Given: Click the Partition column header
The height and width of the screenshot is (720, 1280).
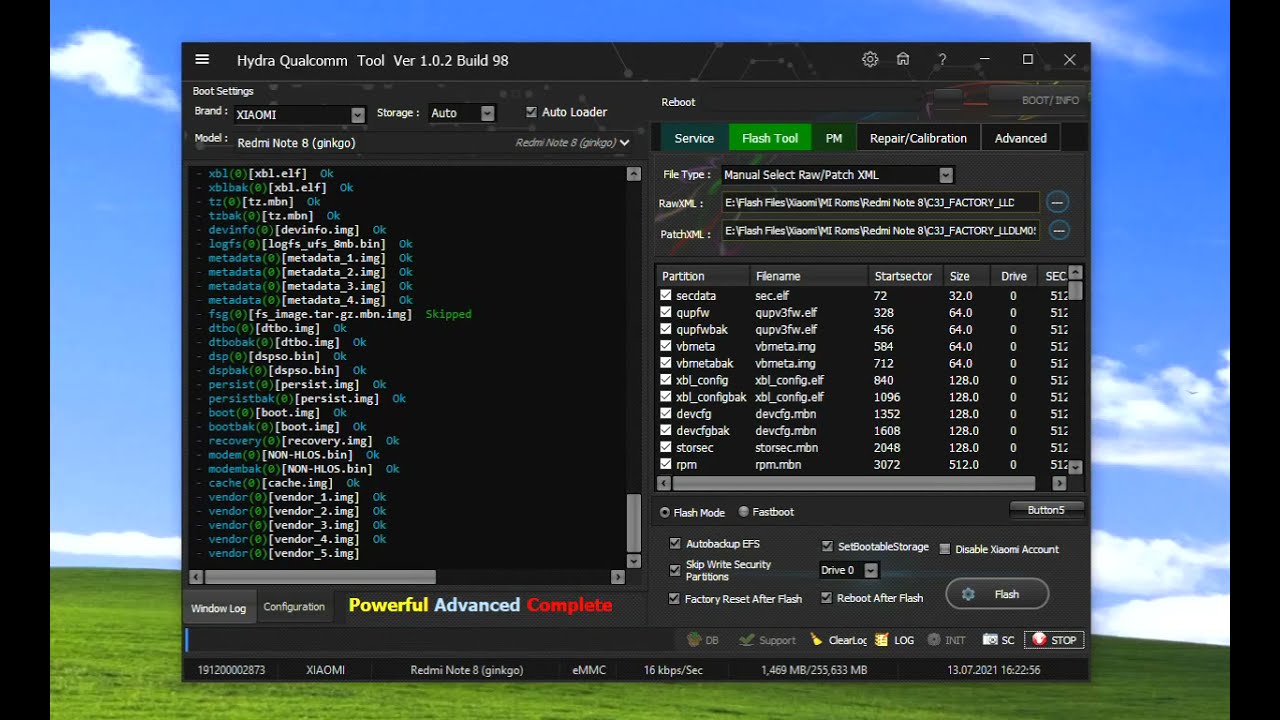Looking at the screenshot, I should tap(703, 276).
